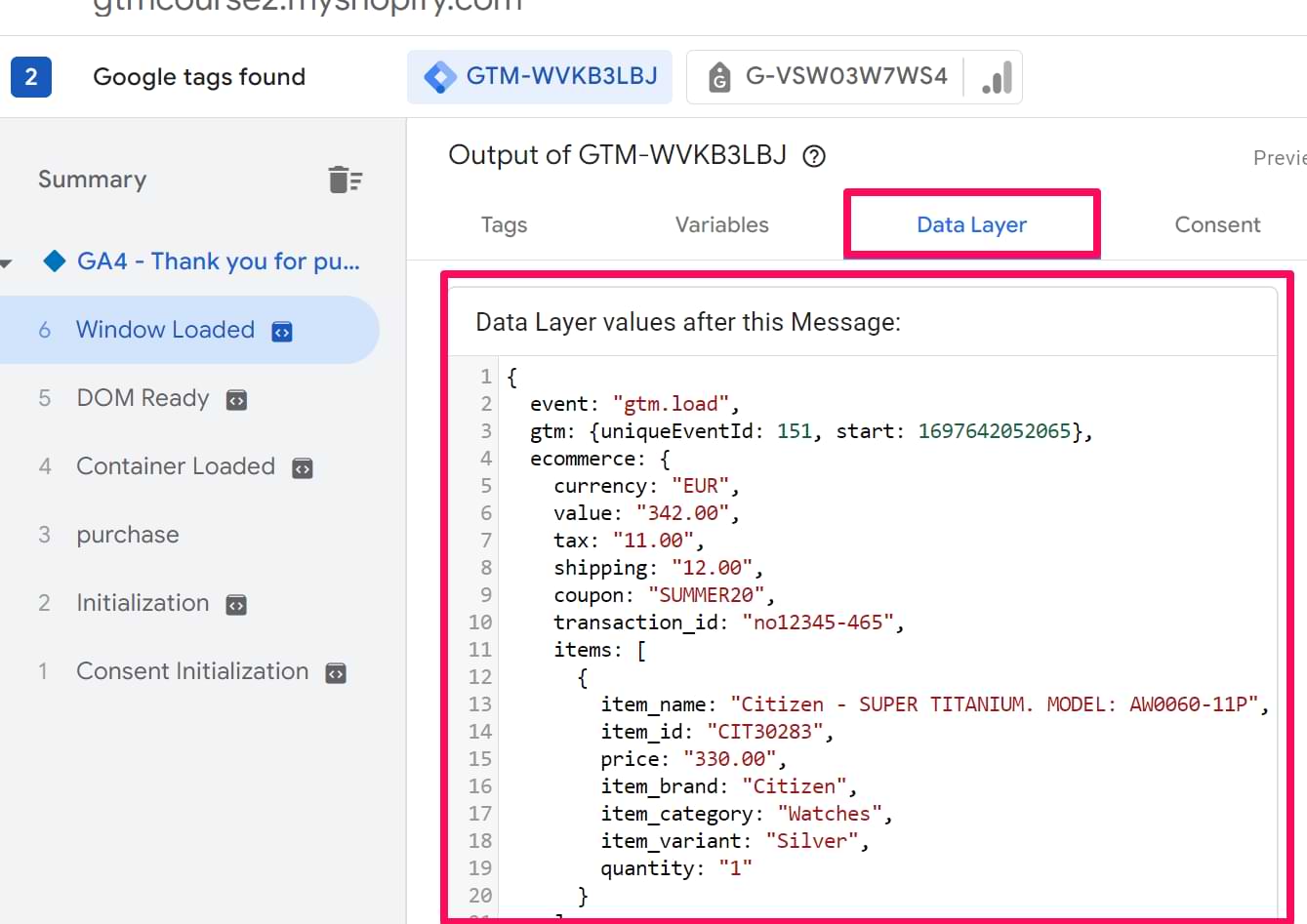Click the Summary heading in the sidebar

(92, 180)
